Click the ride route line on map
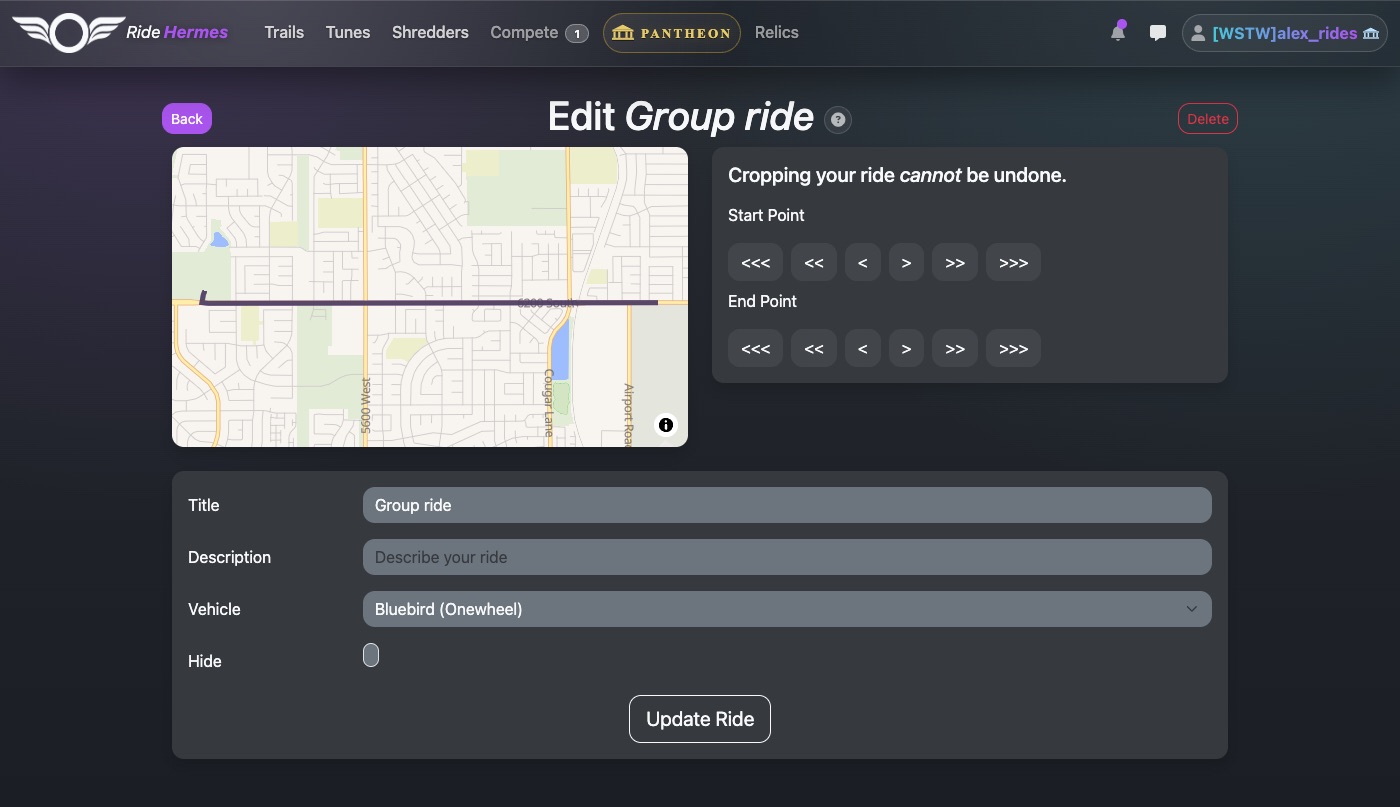 [x=430, y=302]
